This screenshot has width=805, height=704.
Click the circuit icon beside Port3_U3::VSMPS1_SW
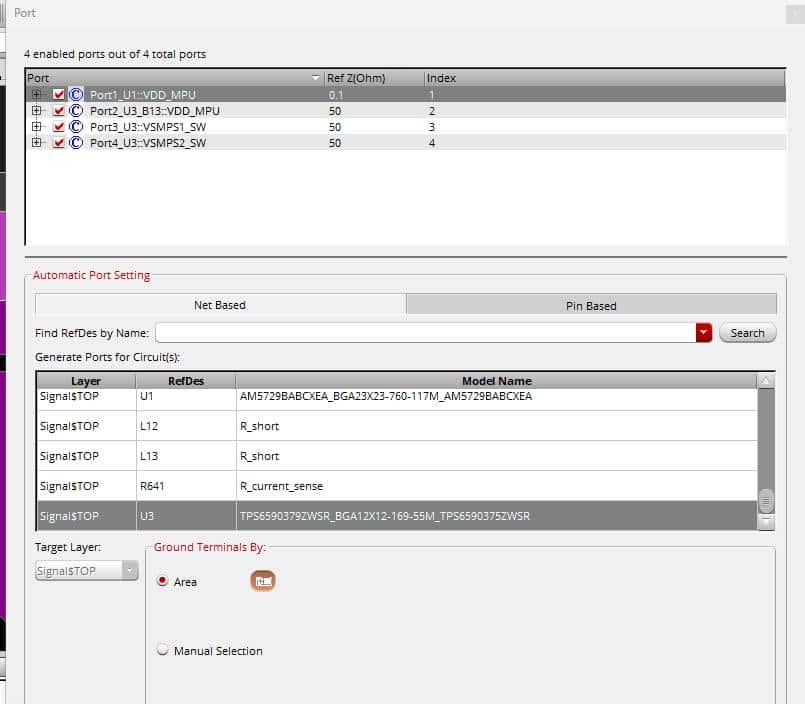76,127
